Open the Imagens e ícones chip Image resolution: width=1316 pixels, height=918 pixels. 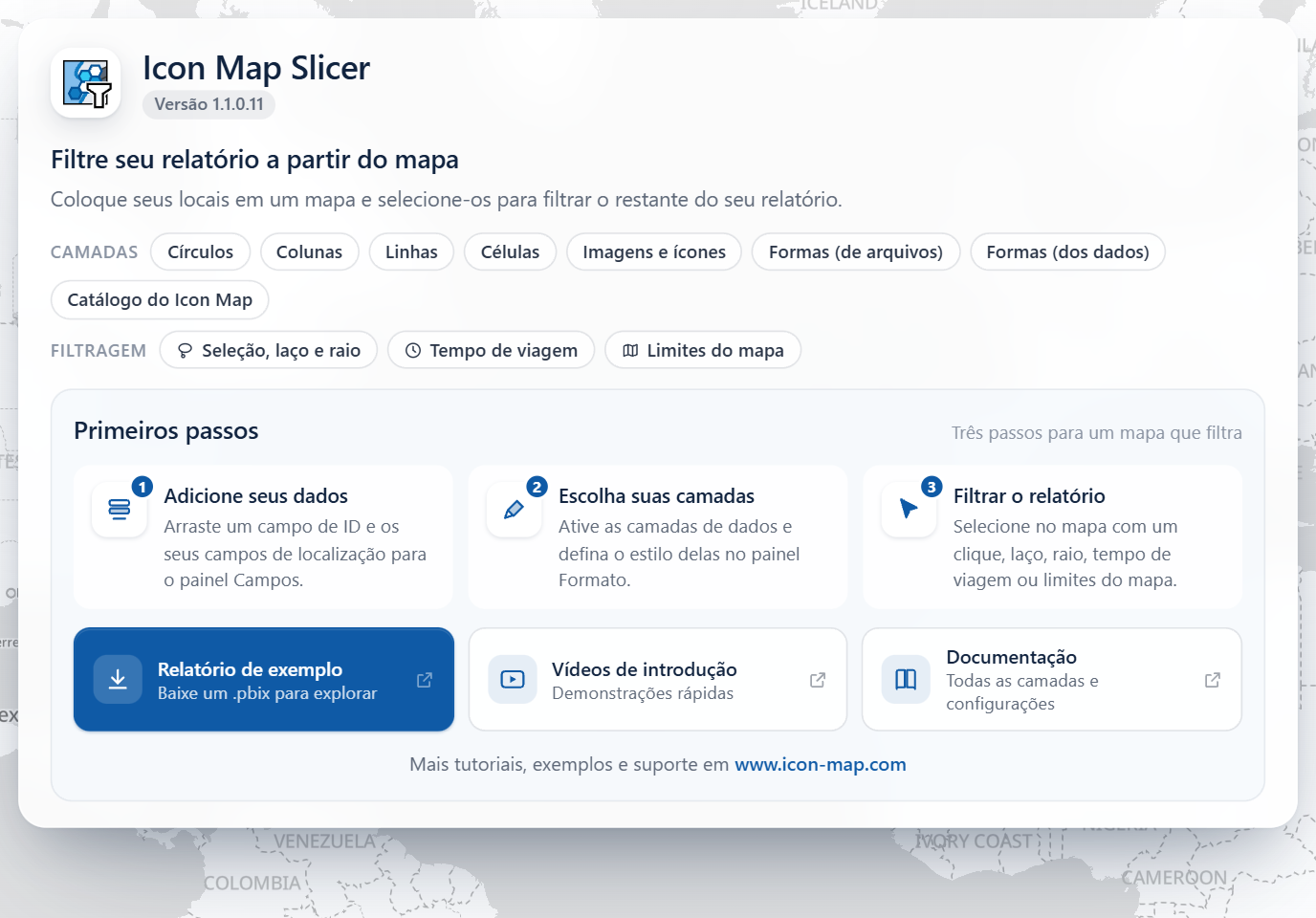[654, 252]
